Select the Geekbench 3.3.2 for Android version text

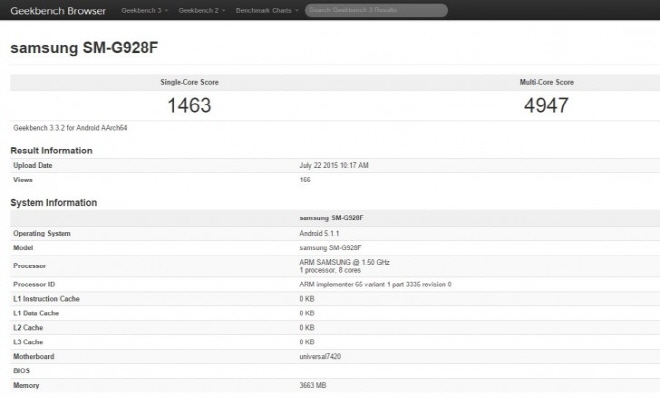pos(70,128)
